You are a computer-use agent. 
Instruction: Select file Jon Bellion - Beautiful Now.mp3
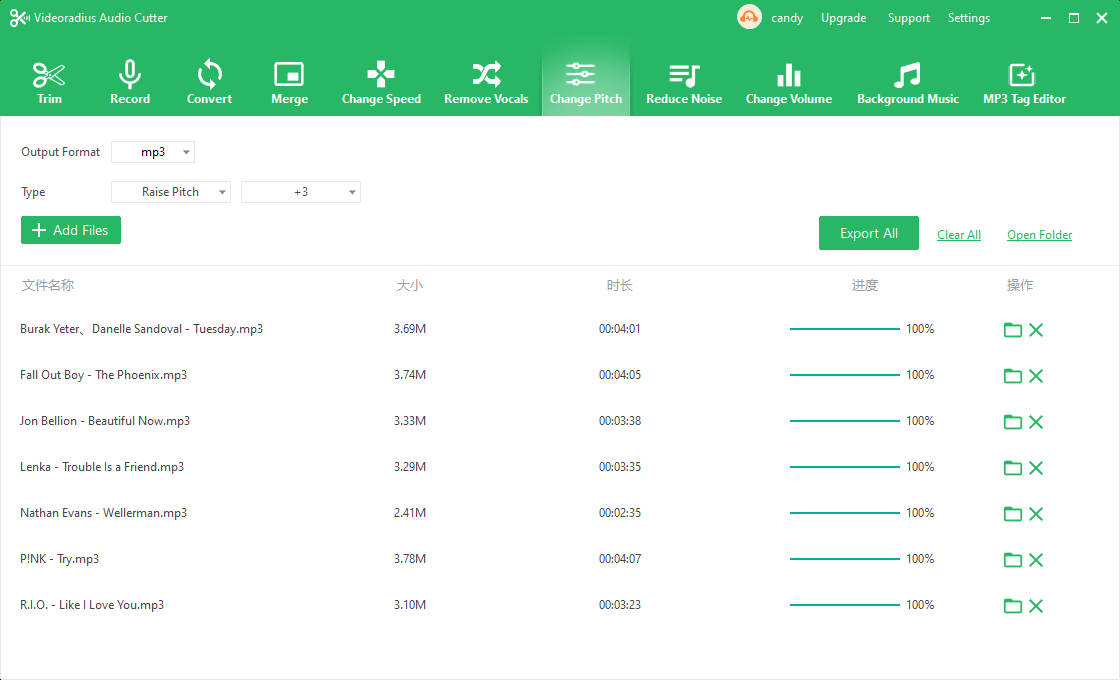(105, 421)
